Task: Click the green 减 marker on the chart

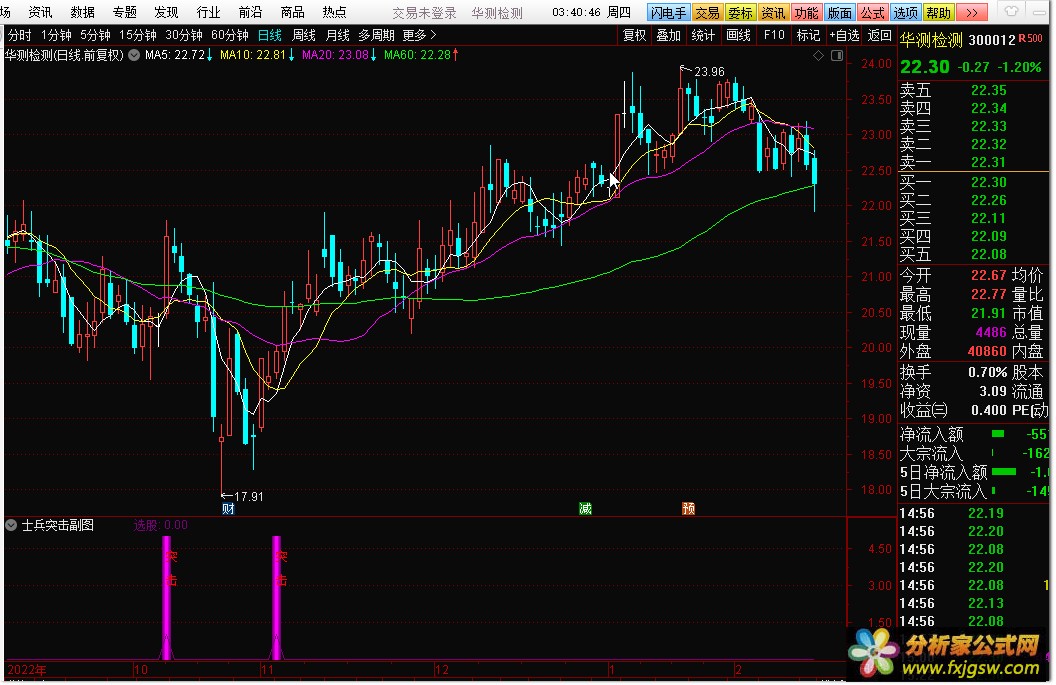Action: coord(585,509)
